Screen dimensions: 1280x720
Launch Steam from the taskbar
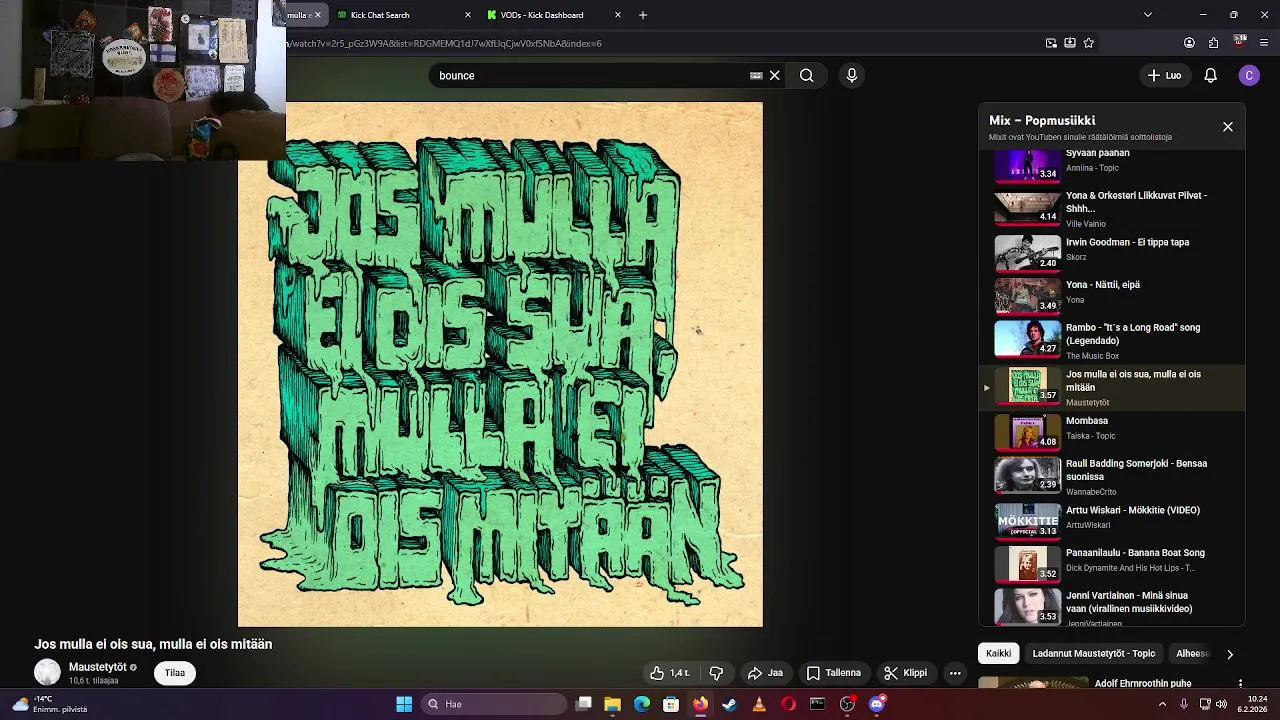(x=730, y=704)
